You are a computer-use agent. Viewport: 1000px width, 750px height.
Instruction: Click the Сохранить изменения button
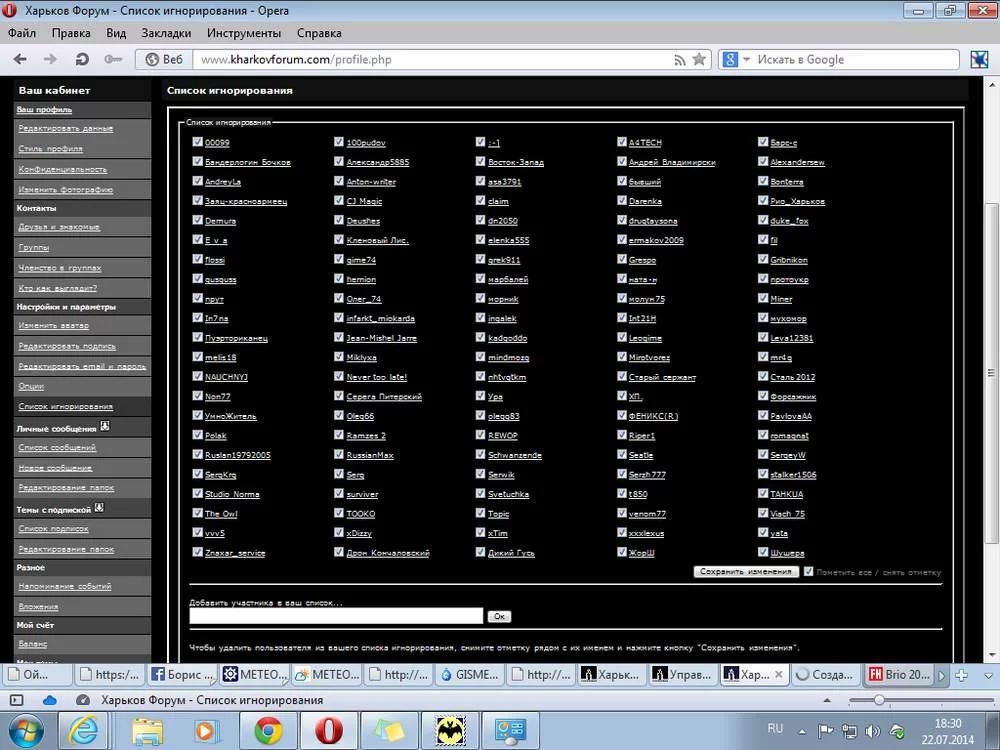pyautogui.click(x=746, y=572)
